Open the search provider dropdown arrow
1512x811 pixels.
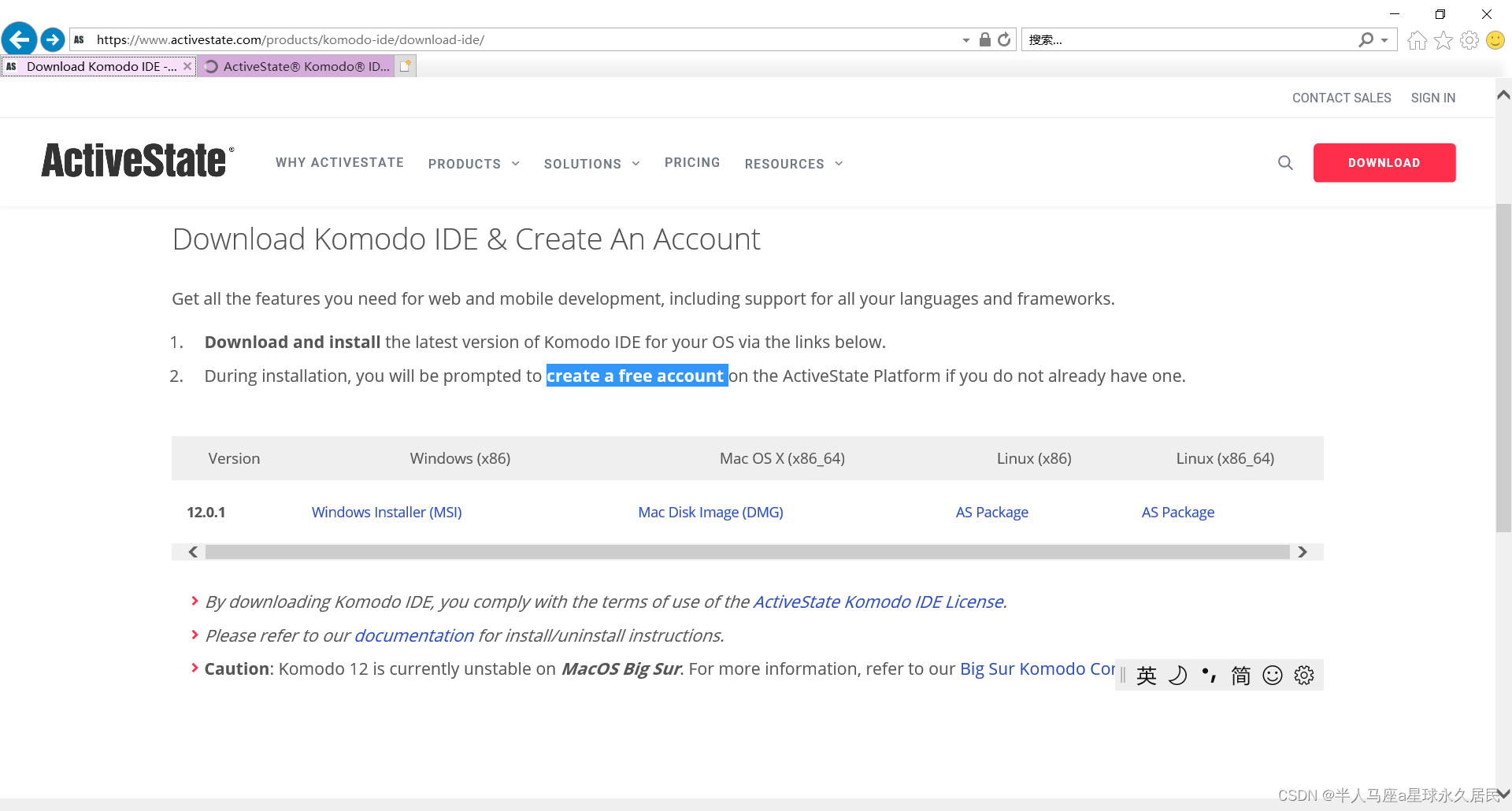[x=1384, y=40]
